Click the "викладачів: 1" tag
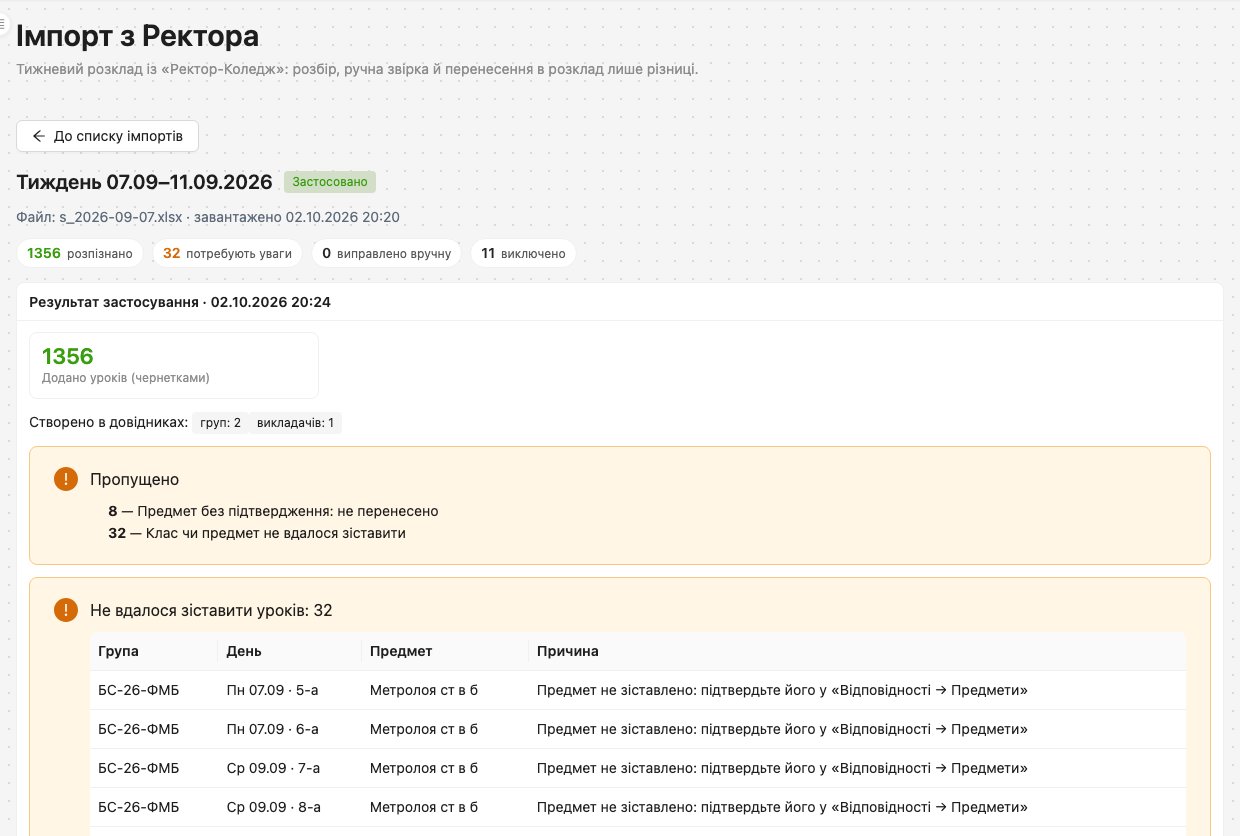 [x=296, y=423]
